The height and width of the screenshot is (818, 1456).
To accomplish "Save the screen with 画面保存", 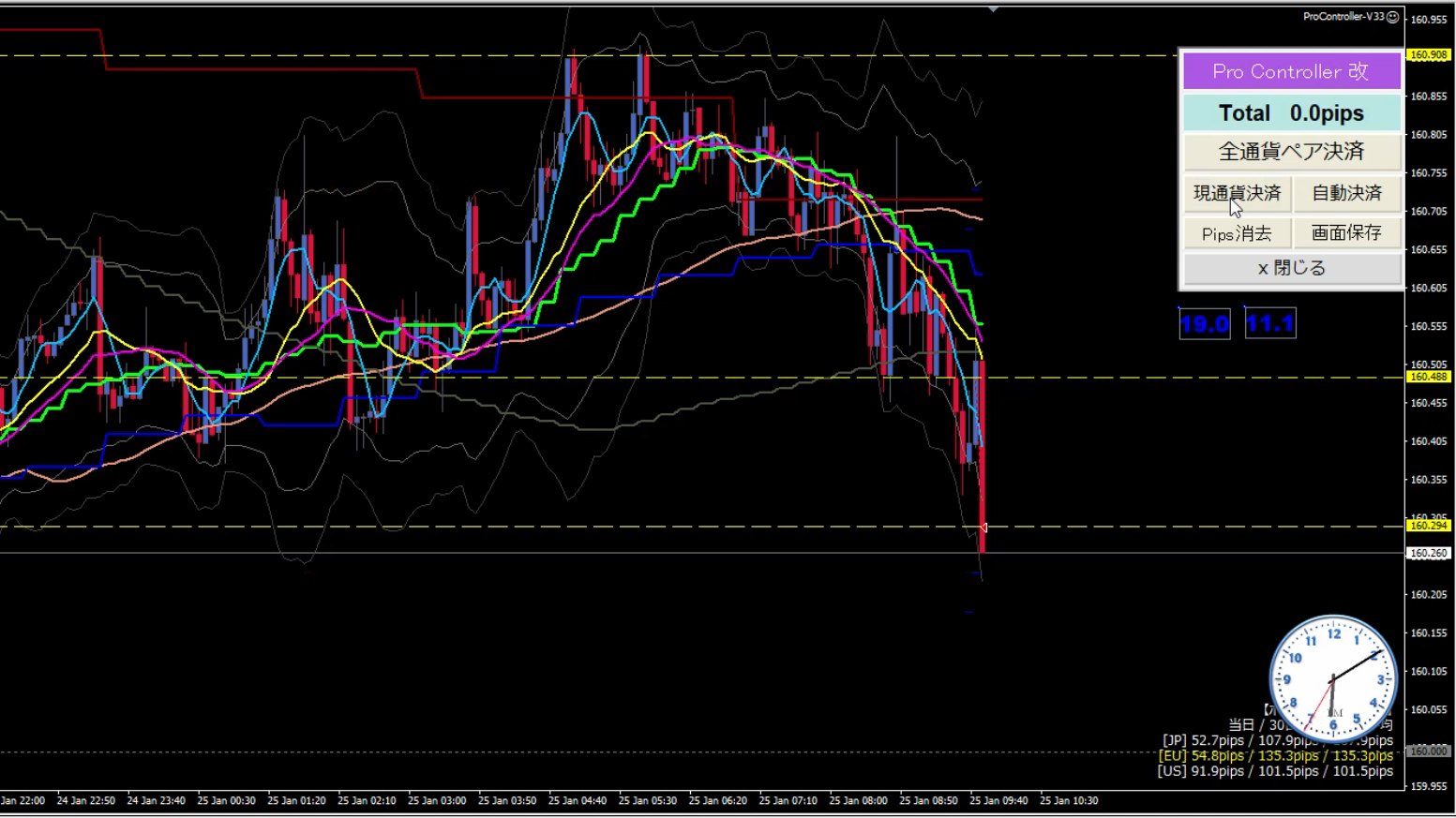I will pyautogui.click(x=1347, y=233).
